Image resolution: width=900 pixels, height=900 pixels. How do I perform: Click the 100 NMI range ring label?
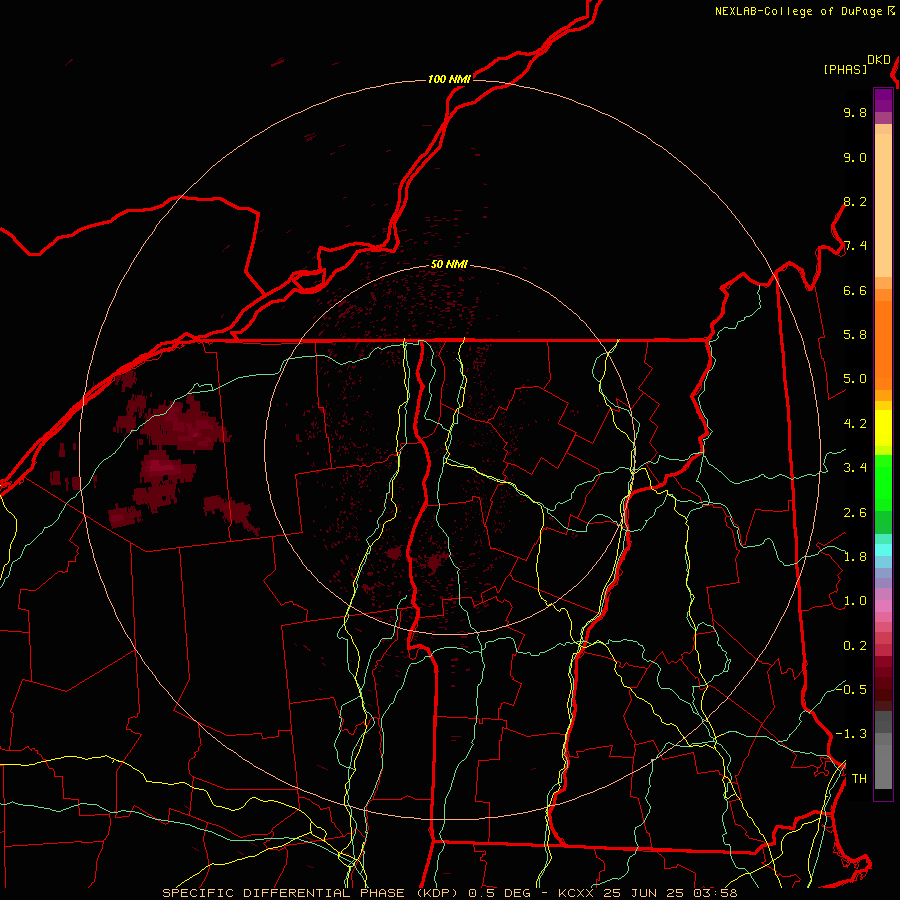[449, 79]
